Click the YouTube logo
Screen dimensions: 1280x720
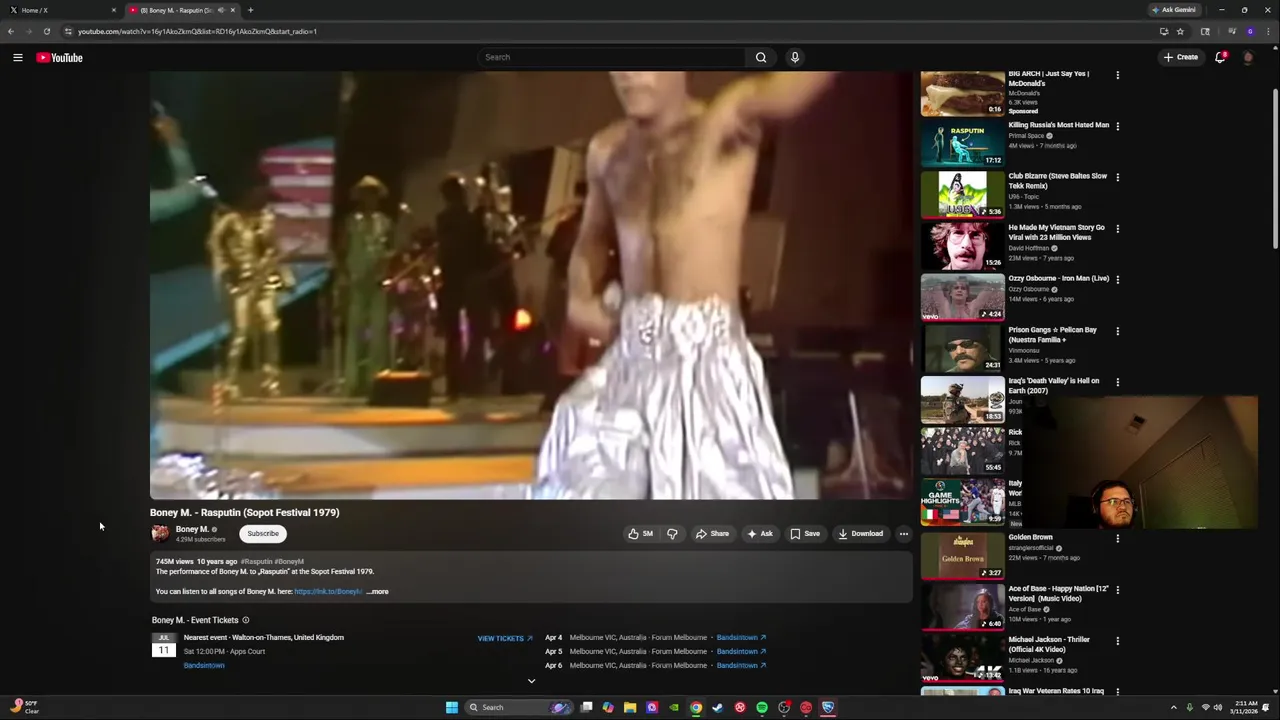(x=60, y=58)
